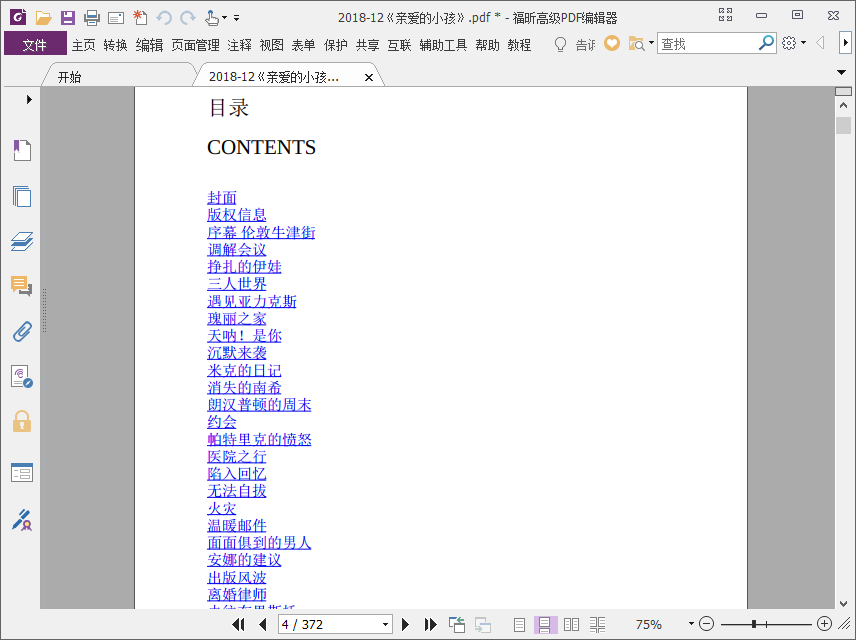Jump to 米克的日记 chapter link
Screen dimensions: 856x640
point(244,370)
